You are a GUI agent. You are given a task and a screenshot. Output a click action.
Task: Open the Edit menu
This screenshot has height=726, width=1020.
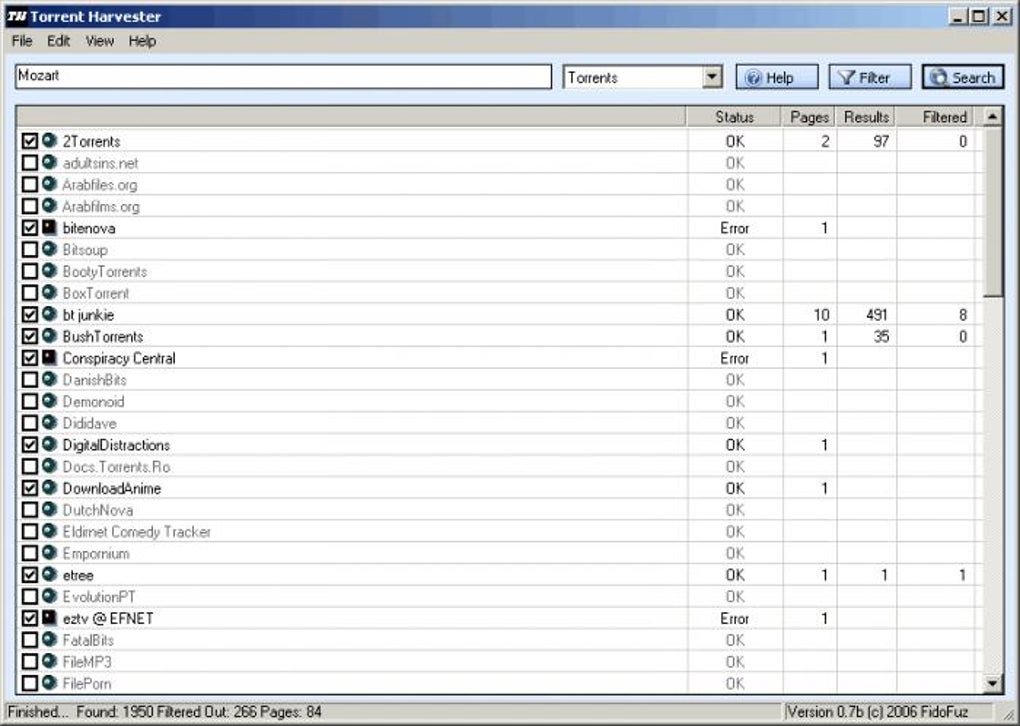pos(58,41)
